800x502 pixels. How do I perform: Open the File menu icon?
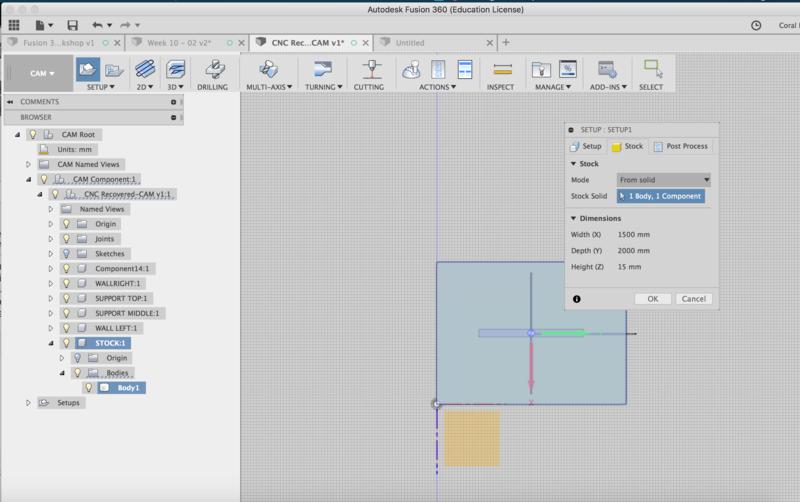tap(43, 24)
